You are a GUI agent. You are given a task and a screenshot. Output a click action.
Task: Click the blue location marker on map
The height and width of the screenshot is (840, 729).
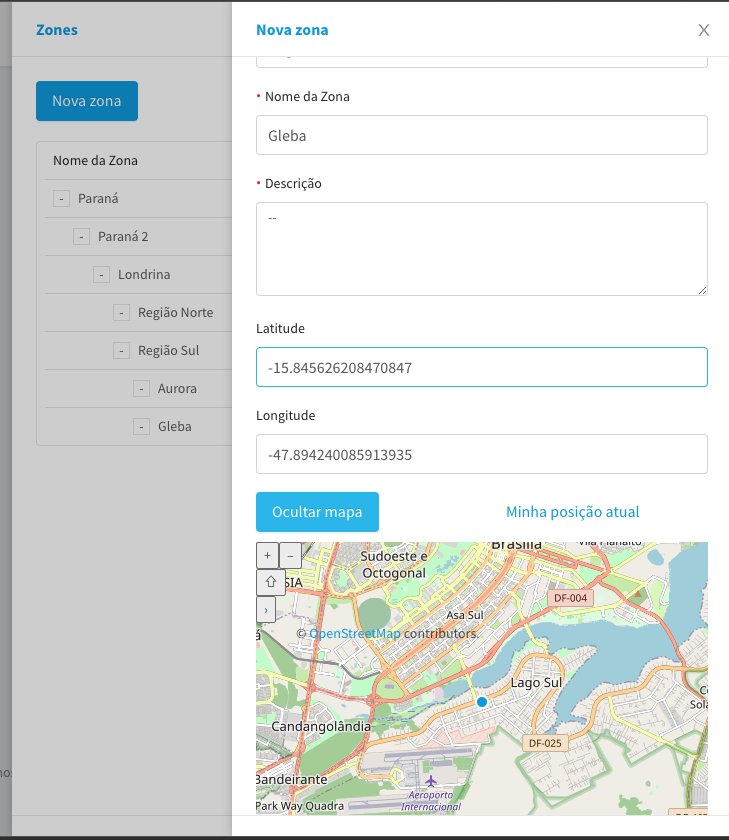pyautogui.click(x=482, y=703)
